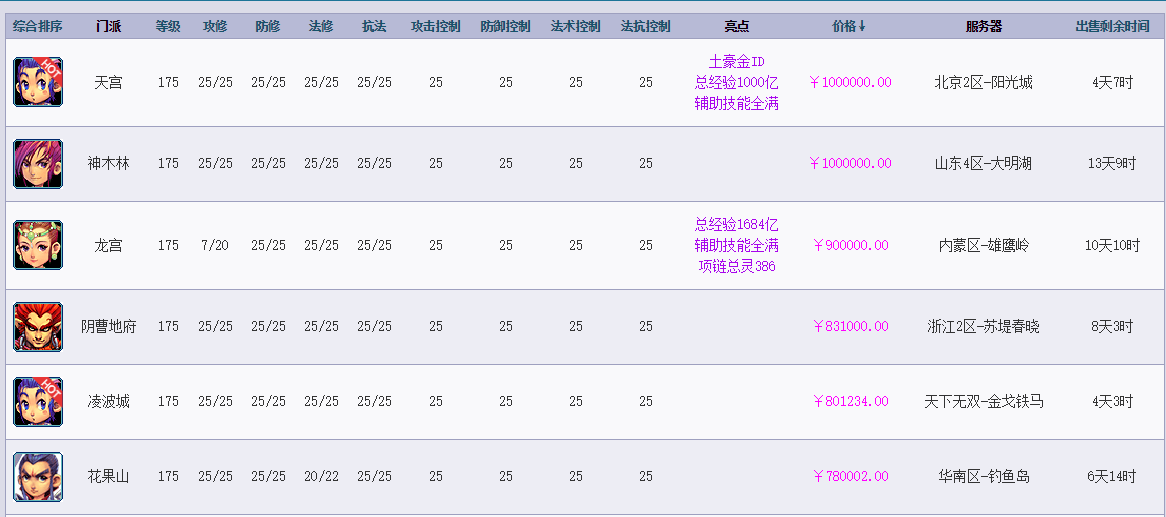Click the 亮点 column header

tap(737, 27)
